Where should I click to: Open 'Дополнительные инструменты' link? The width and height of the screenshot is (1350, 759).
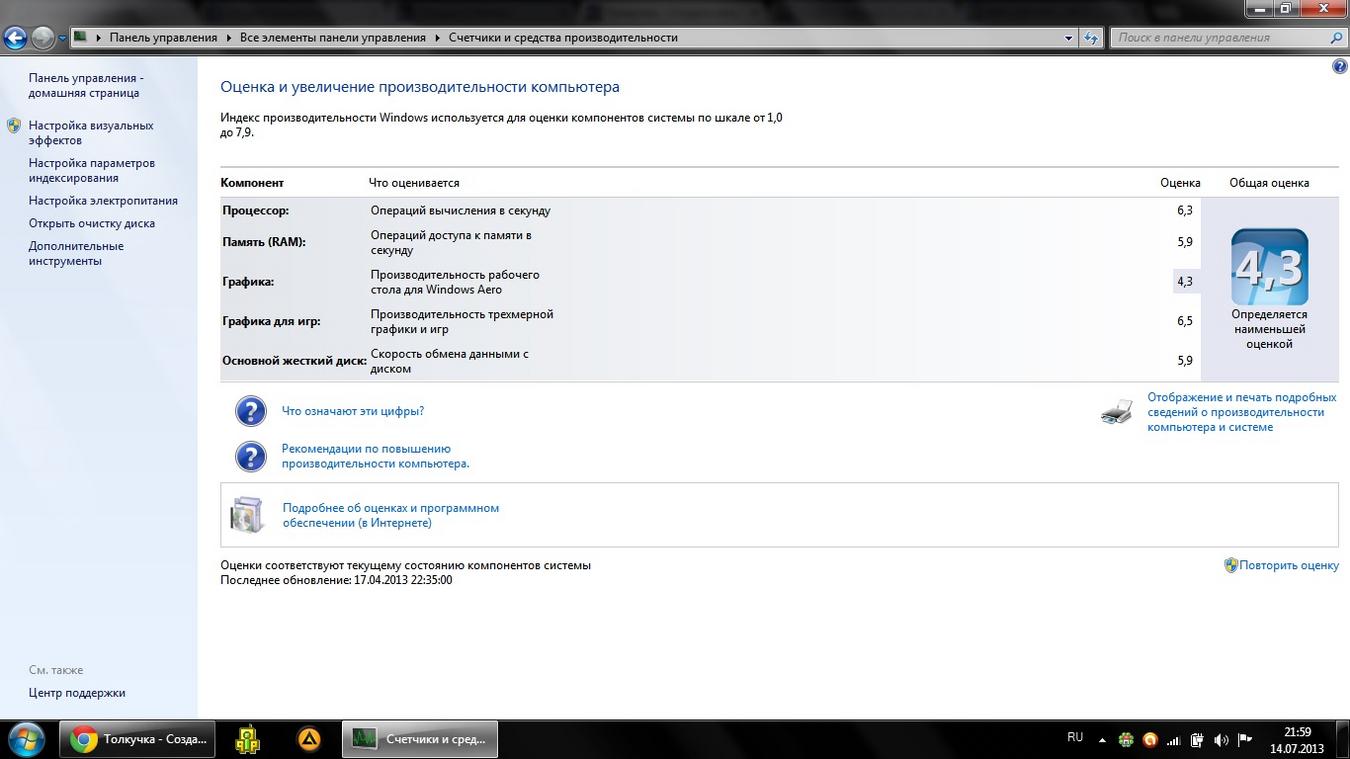[x=76, y=253]
